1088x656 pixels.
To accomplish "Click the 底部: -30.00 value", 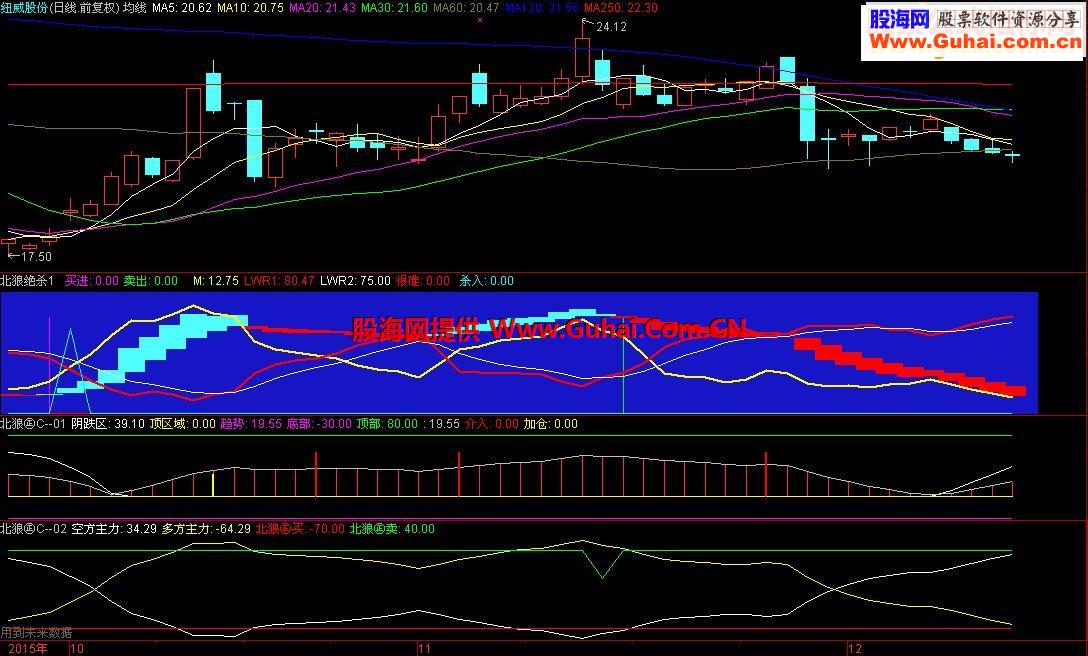I will (x=319, y=424).
